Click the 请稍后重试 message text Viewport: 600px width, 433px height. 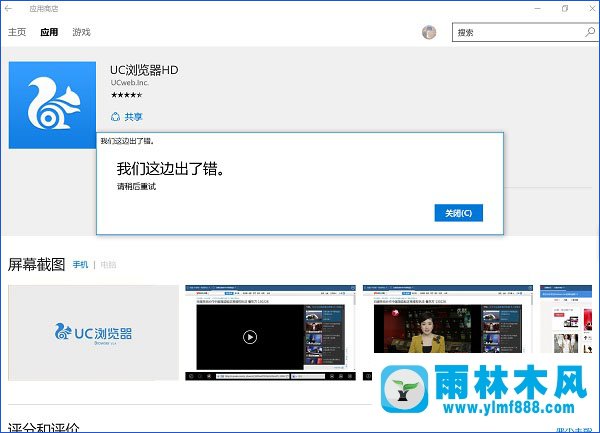click(x=136, y=187)
